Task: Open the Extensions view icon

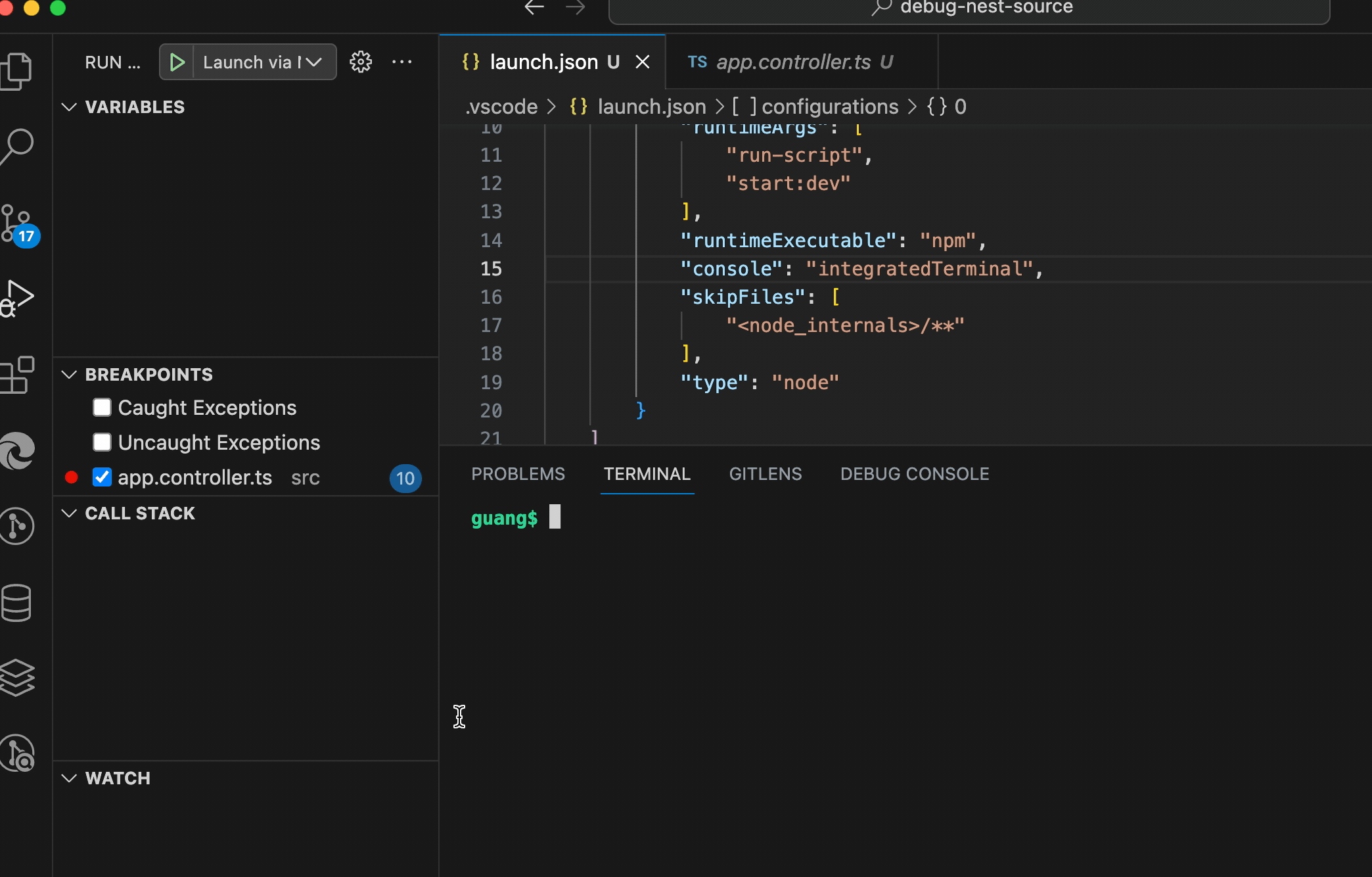Action: pyautogui.click(x=17, y=375)
